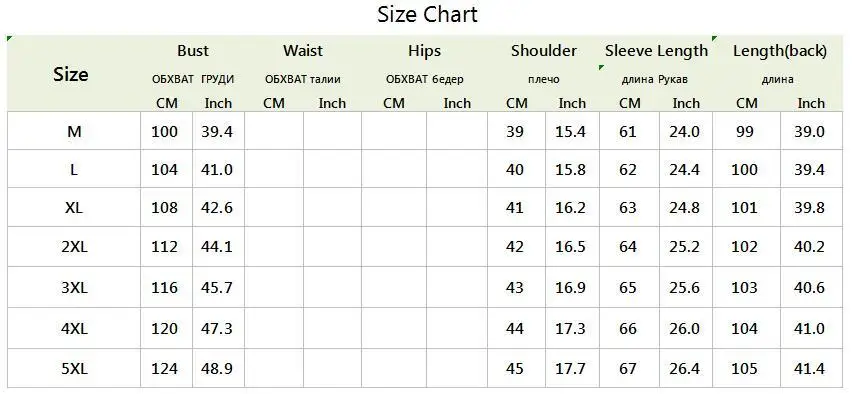
Task: Select the 5XL size row label
Action: coord(75,369)
